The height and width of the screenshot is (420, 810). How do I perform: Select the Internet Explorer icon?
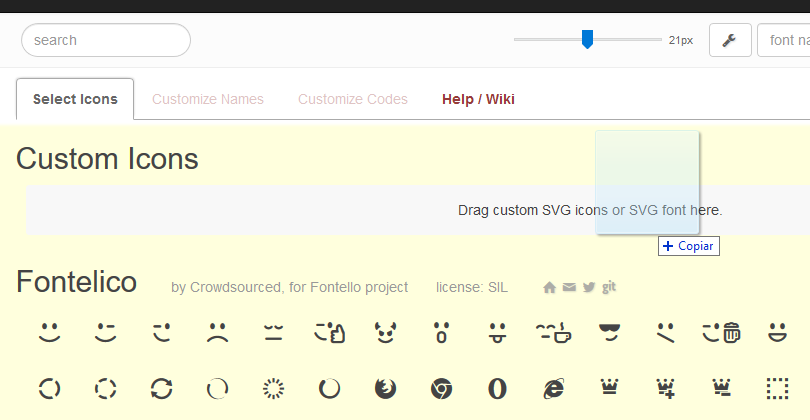553,389
